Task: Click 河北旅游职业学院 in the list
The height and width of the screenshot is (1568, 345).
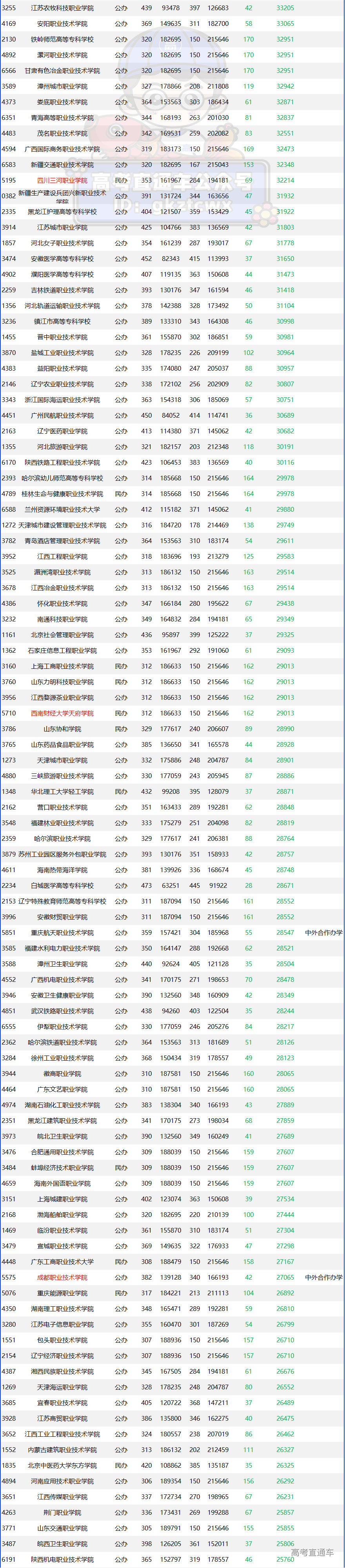Action: tap(62, 447)
